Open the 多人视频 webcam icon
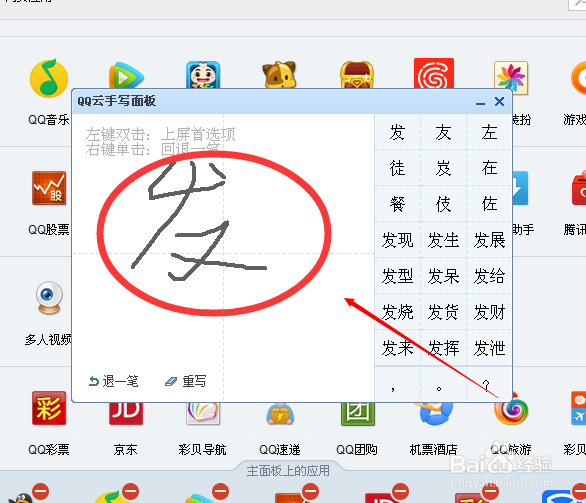The width and height of the screenshot is (586, 503). tap(49, 297)
